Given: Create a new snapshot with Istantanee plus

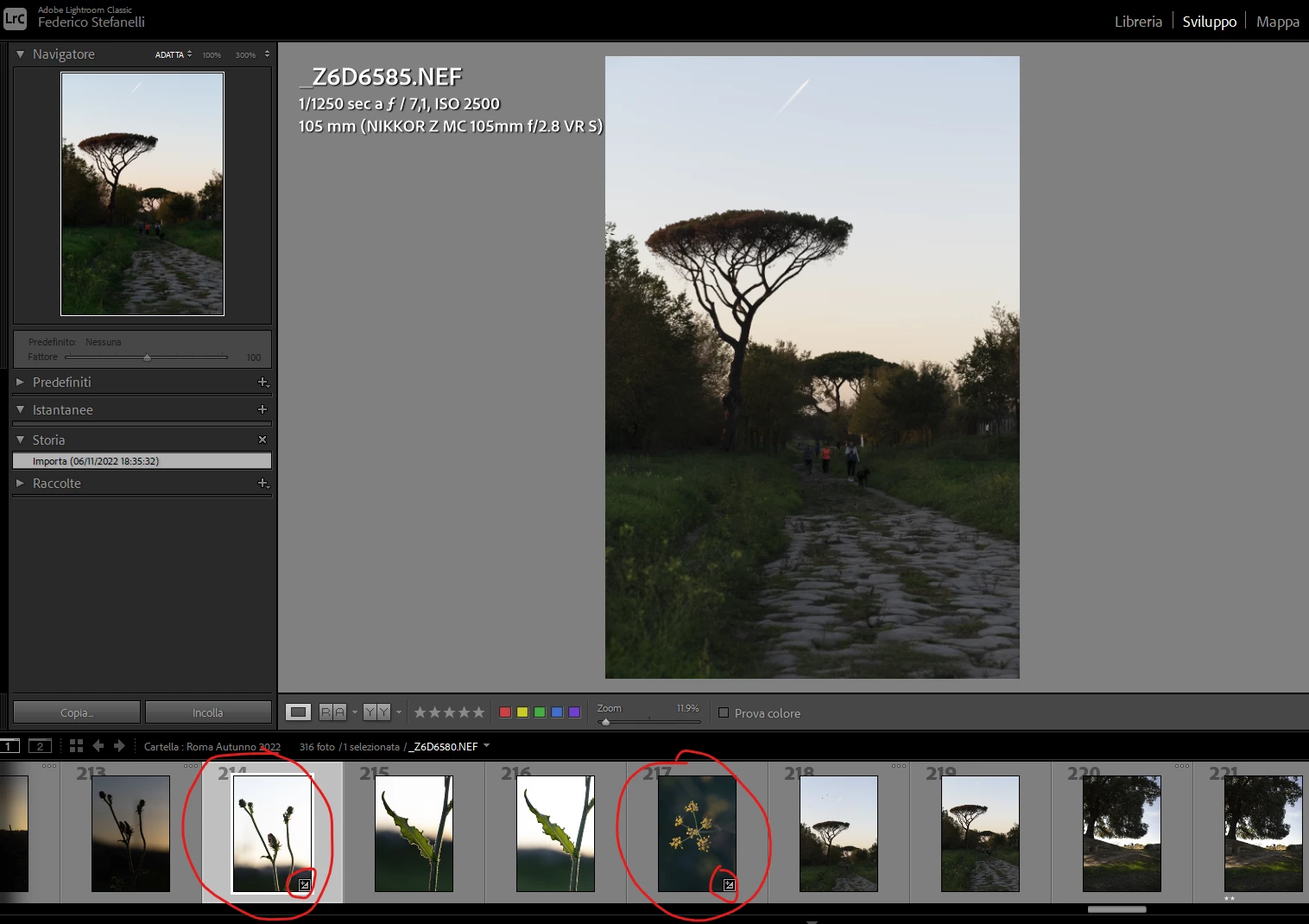Looking at the screenshot, I should (x=262, y=409).
